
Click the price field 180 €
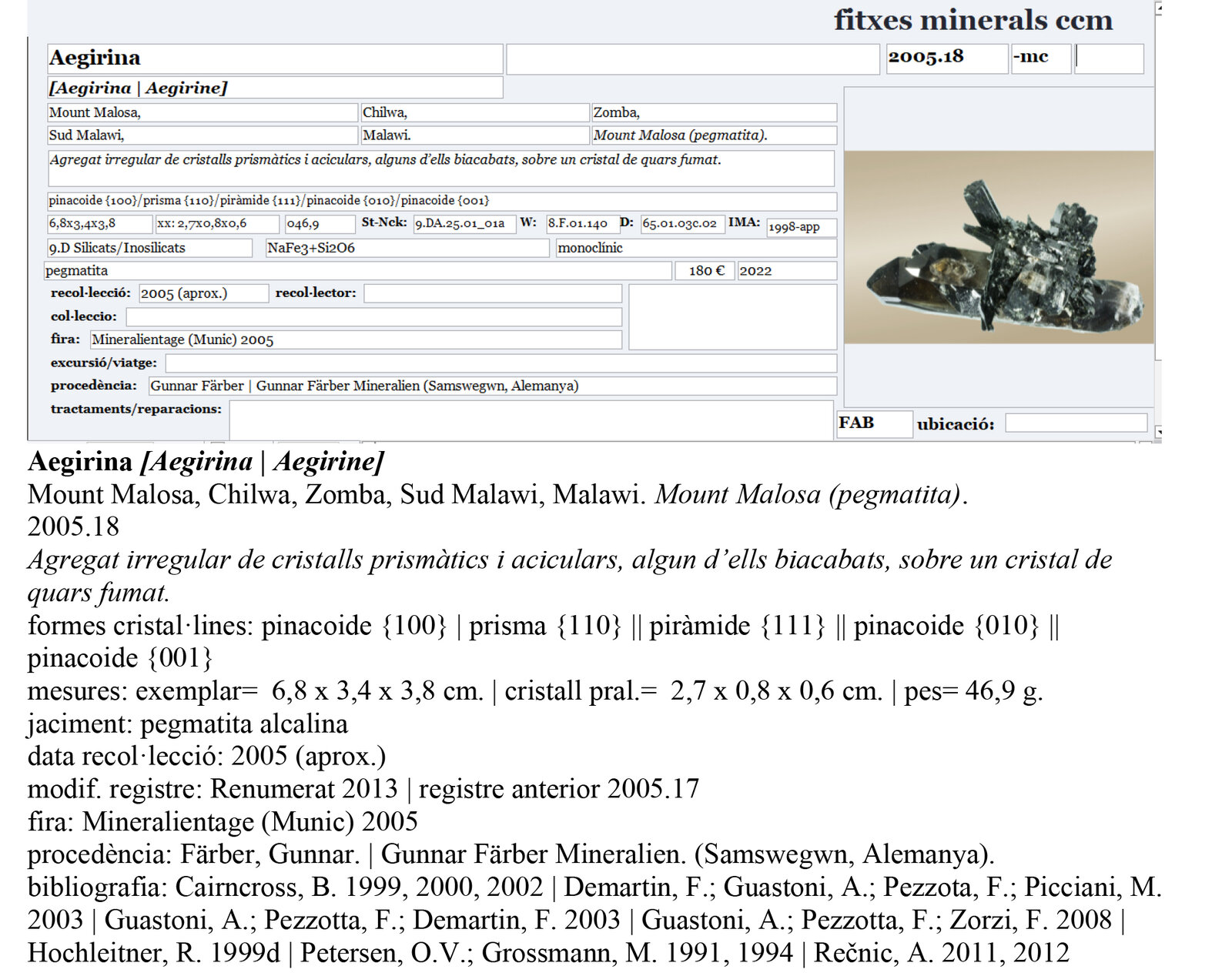[705, 271]
